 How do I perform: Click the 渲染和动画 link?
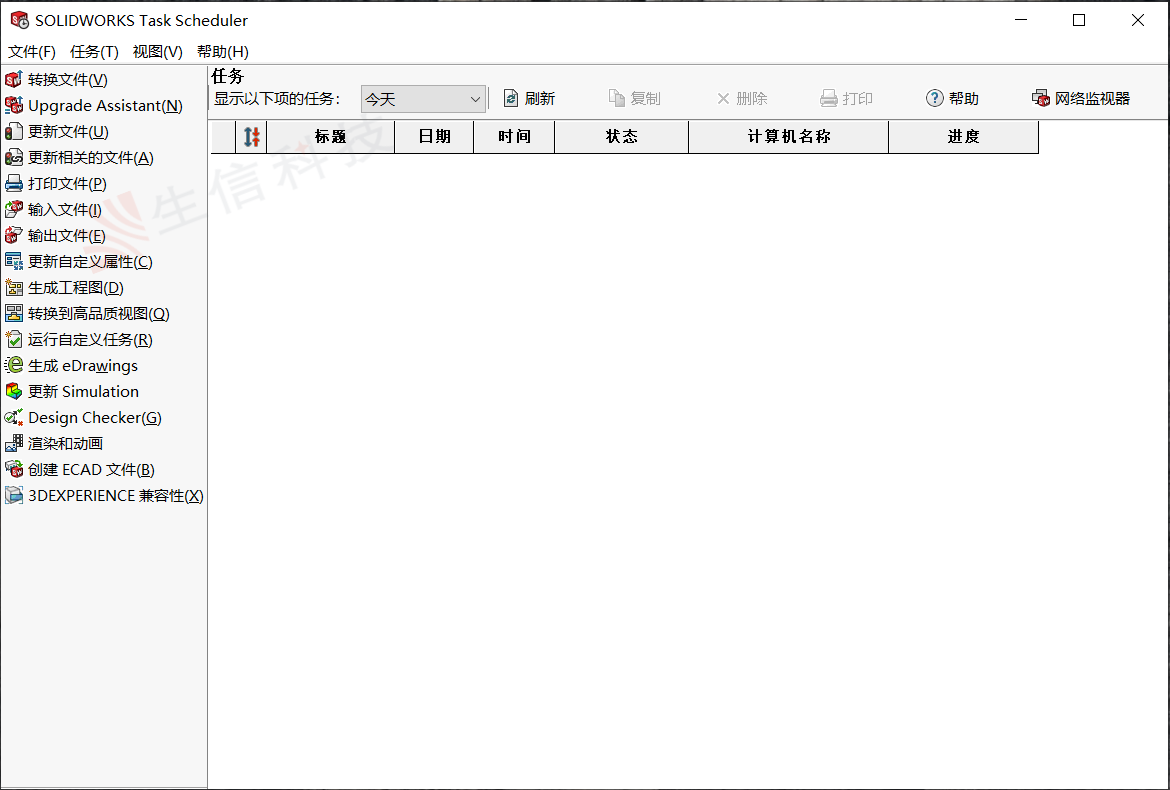[x=65, y=444]
